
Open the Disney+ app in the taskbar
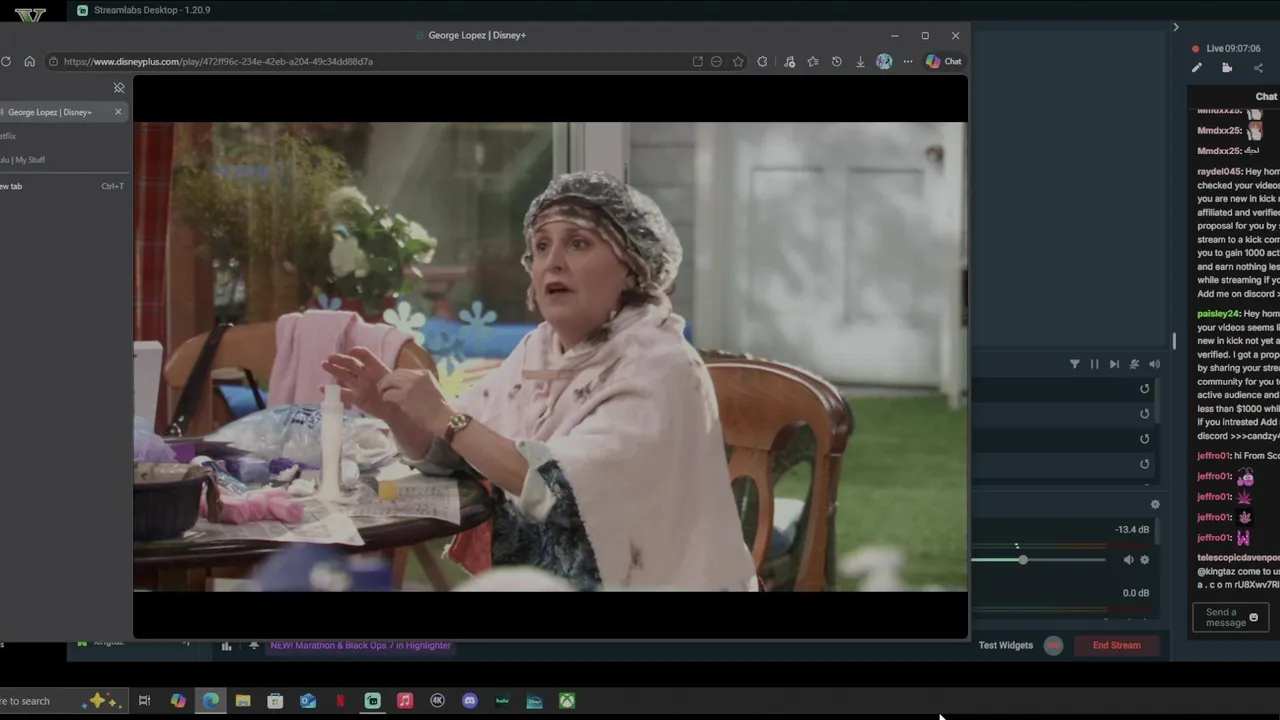click(535, 701)
